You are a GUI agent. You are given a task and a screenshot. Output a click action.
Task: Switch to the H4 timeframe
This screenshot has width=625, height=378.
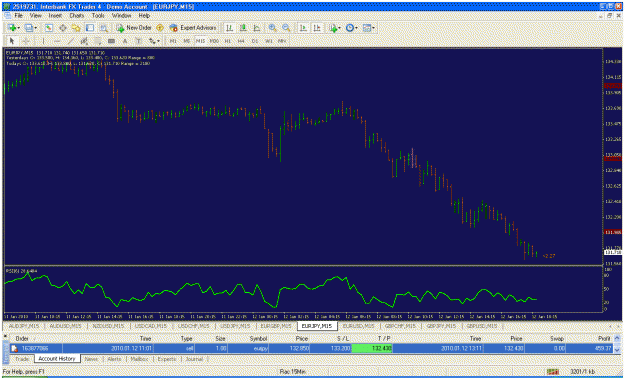[241, 41]
